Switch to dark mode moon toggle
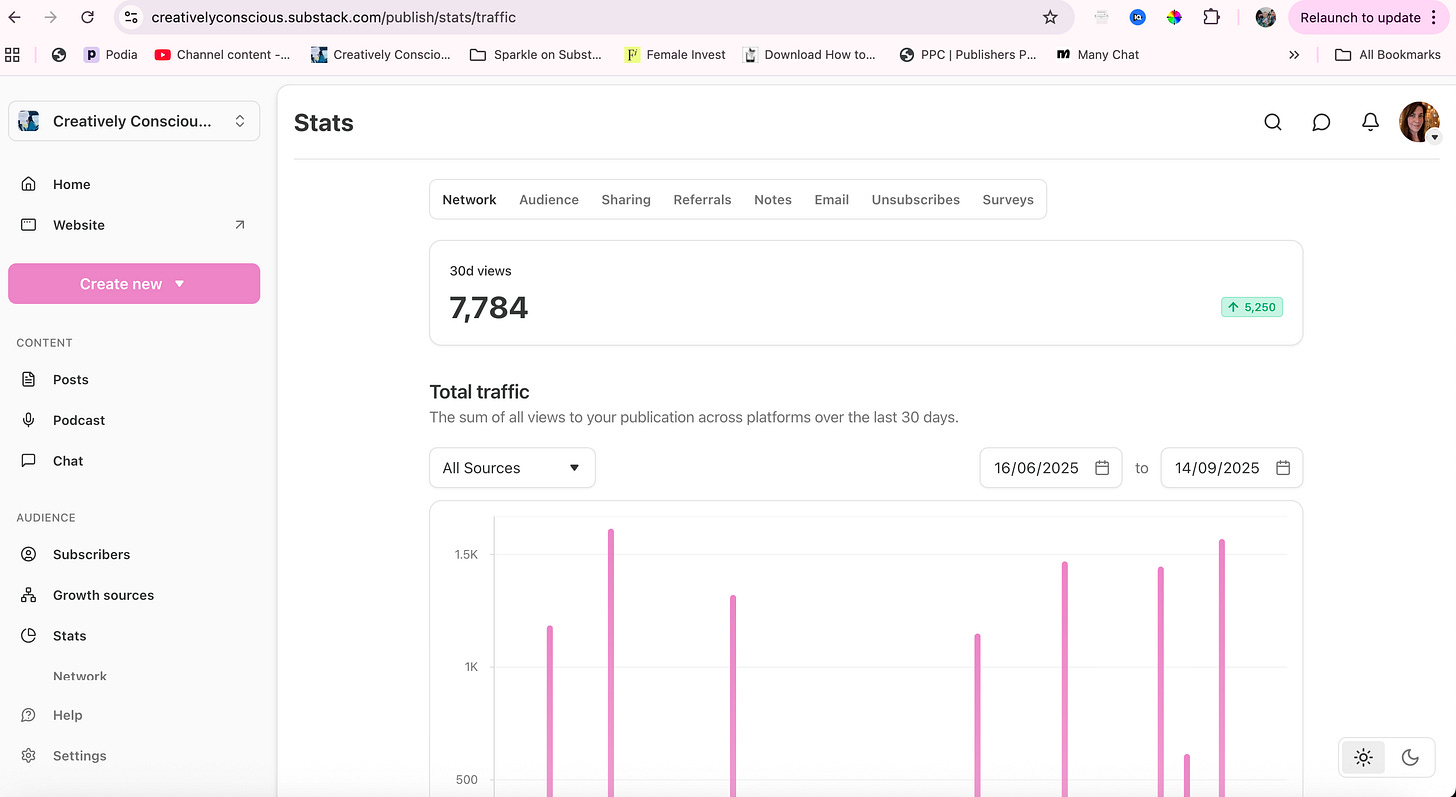This screenshot has height=797, width=1456. click(1410, 758)
